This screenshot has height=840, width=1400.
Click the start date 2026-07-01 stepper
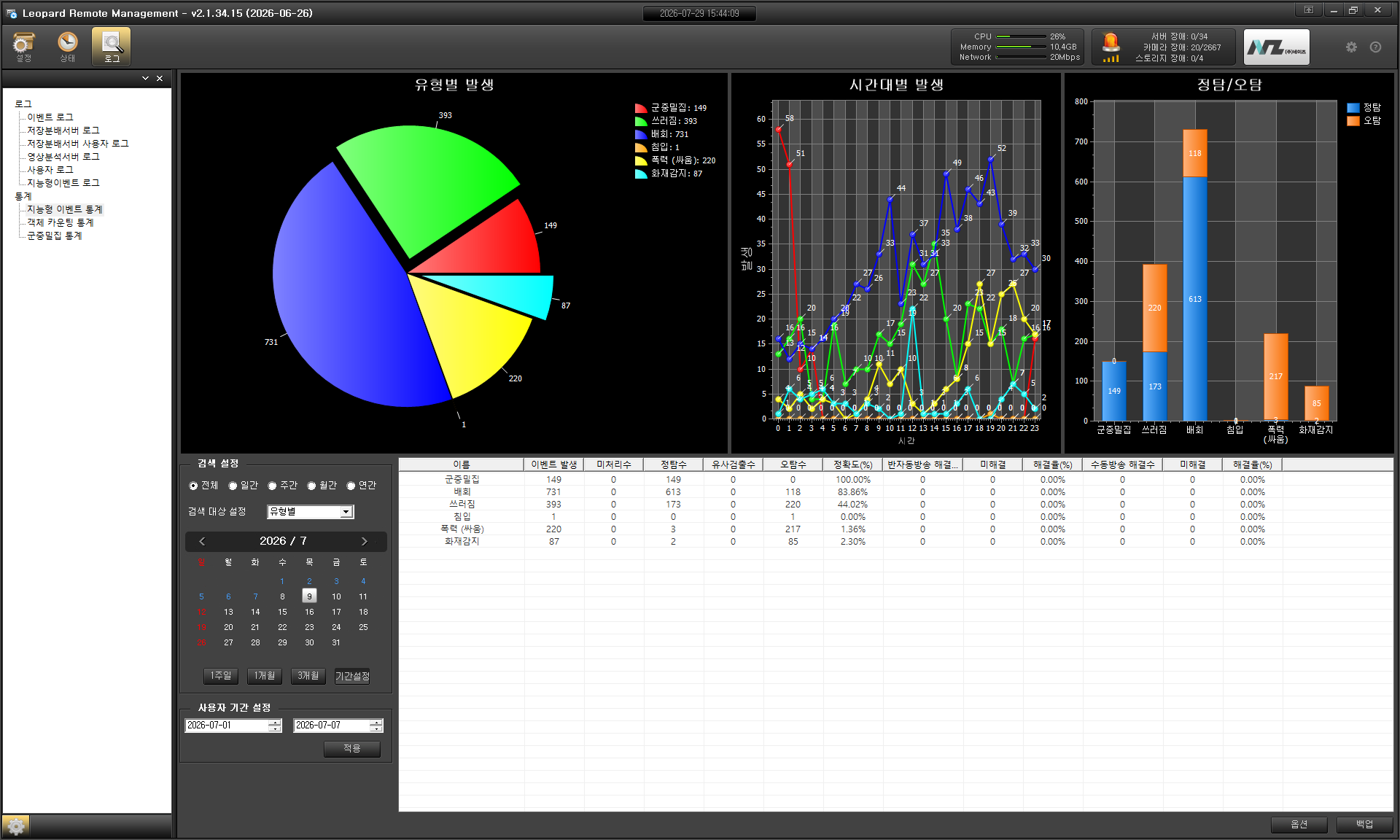[275, 726]
